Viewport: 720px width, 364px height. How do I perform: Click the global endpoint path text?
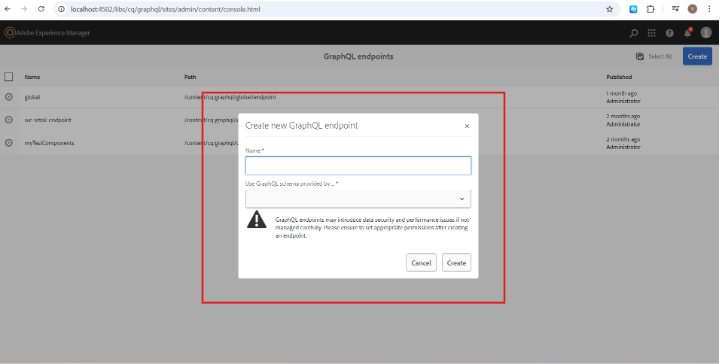[x=230, y=97]
